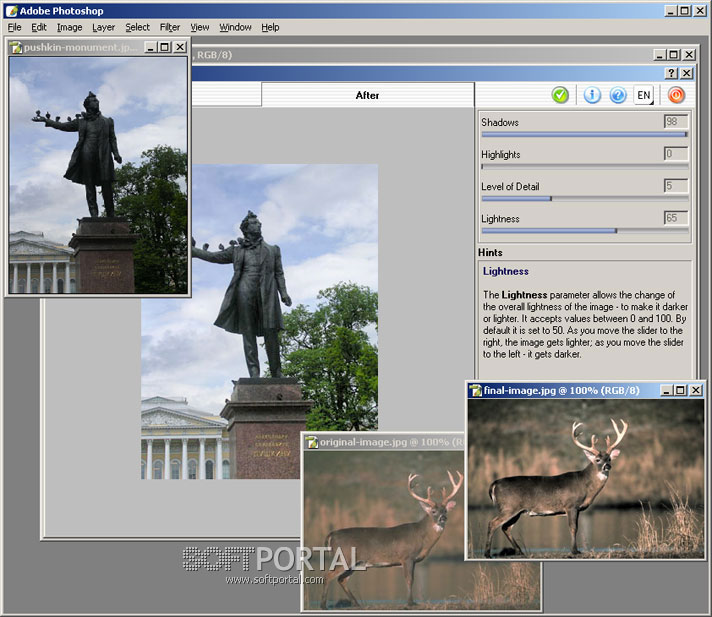Click the Shadows parameter label

click(x=500, y=122)
